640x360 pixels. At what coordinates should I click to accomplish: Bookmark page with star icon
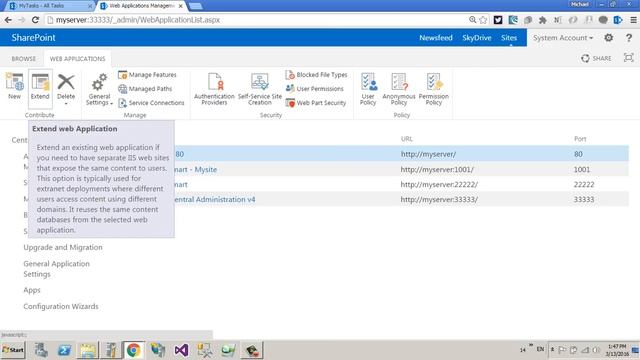[x=484, y=20]
